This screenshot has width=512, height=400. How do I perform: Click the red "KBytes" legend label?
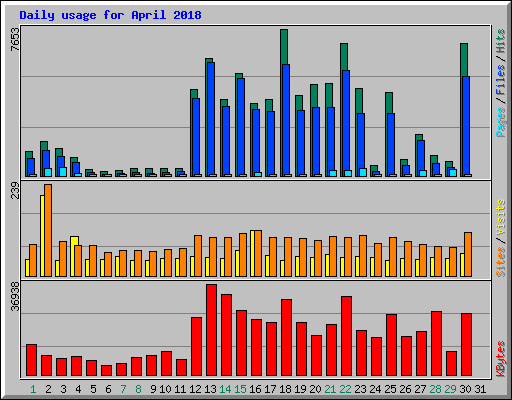click(500, 359)
